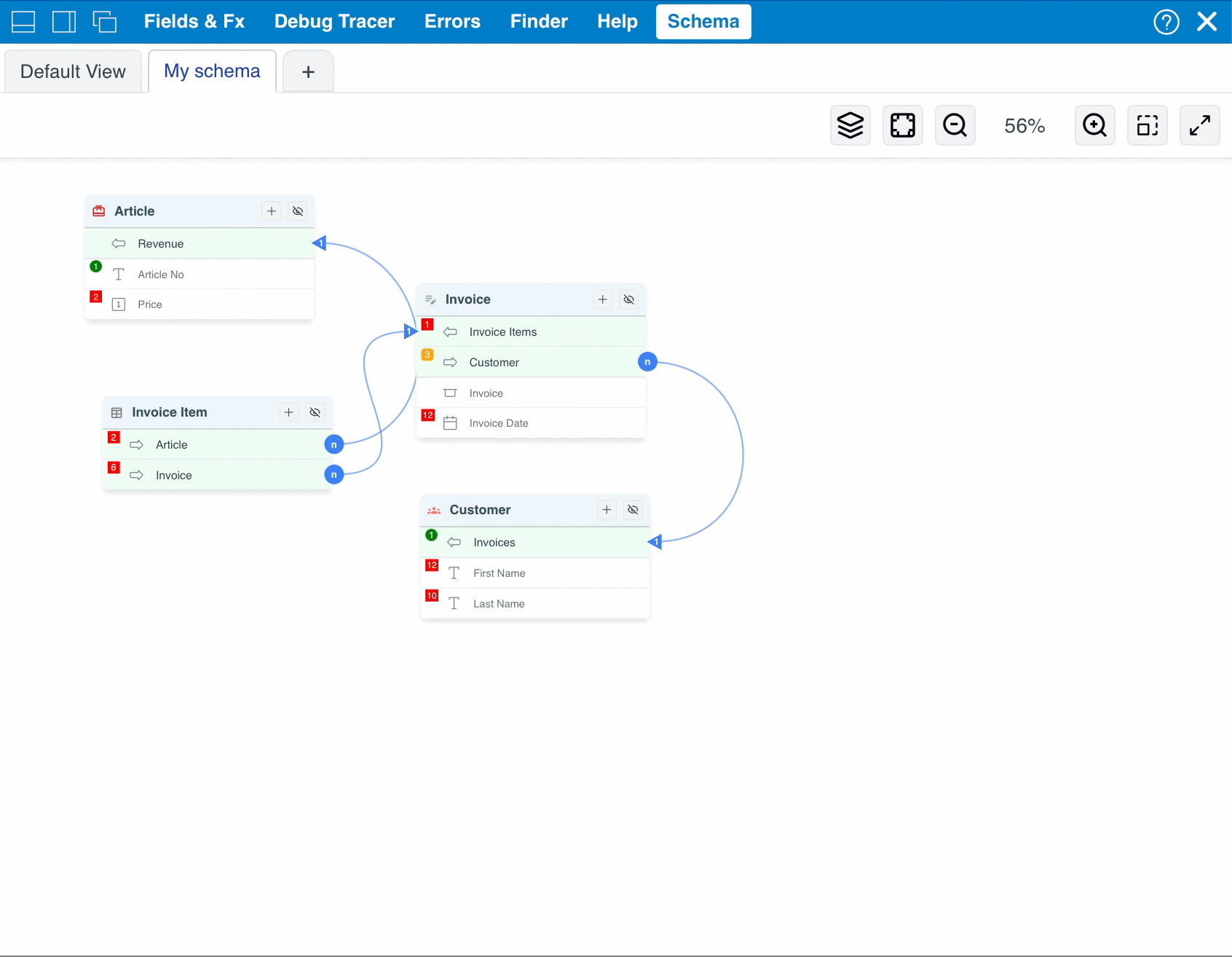This screenshot has height=957, width=1232.
Task: Add a field to the Customer table
Action: [x=607, y=510]
